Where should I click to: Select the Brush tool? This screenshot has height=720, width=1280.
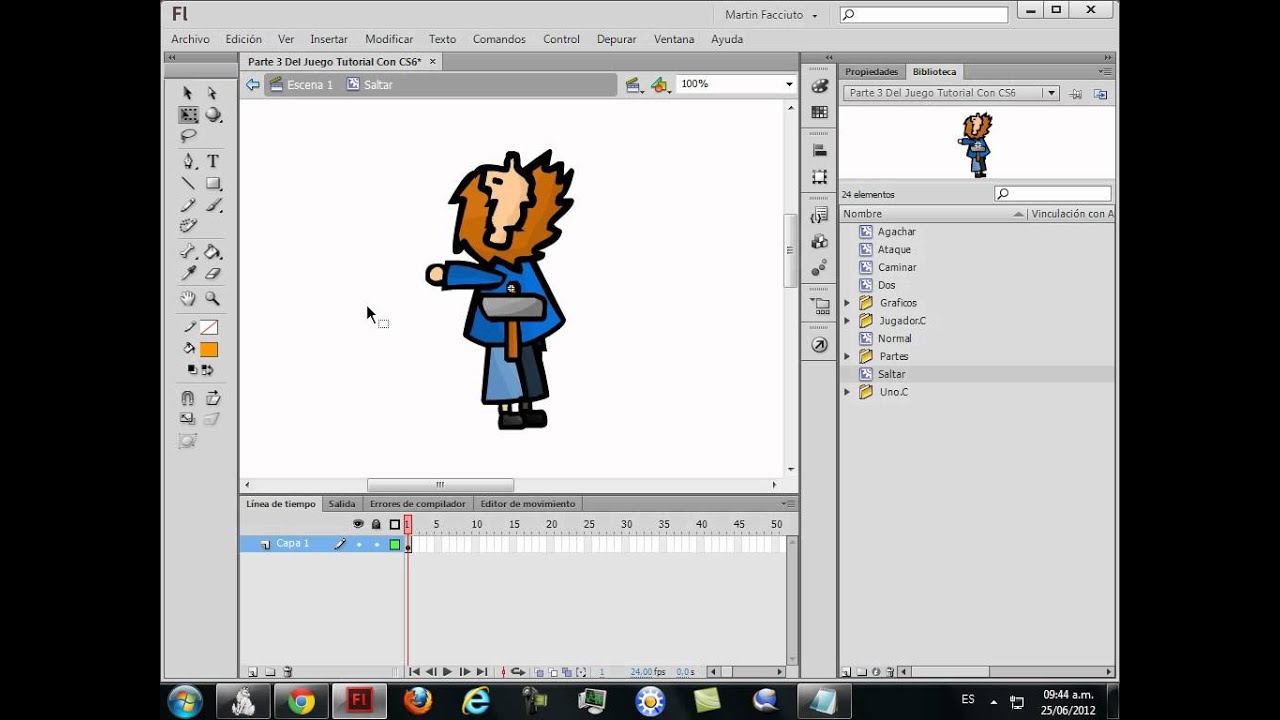click(213, 205)
